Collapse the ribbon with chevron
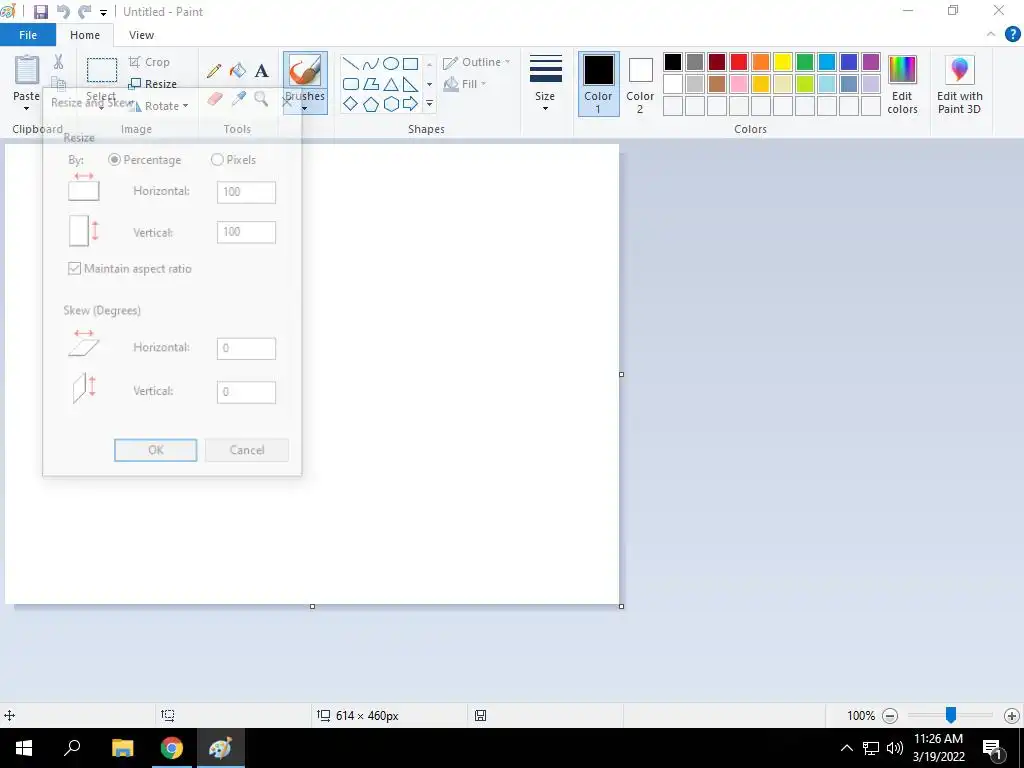The width and height of the screenshot is (1024, 768). point(991,35)
